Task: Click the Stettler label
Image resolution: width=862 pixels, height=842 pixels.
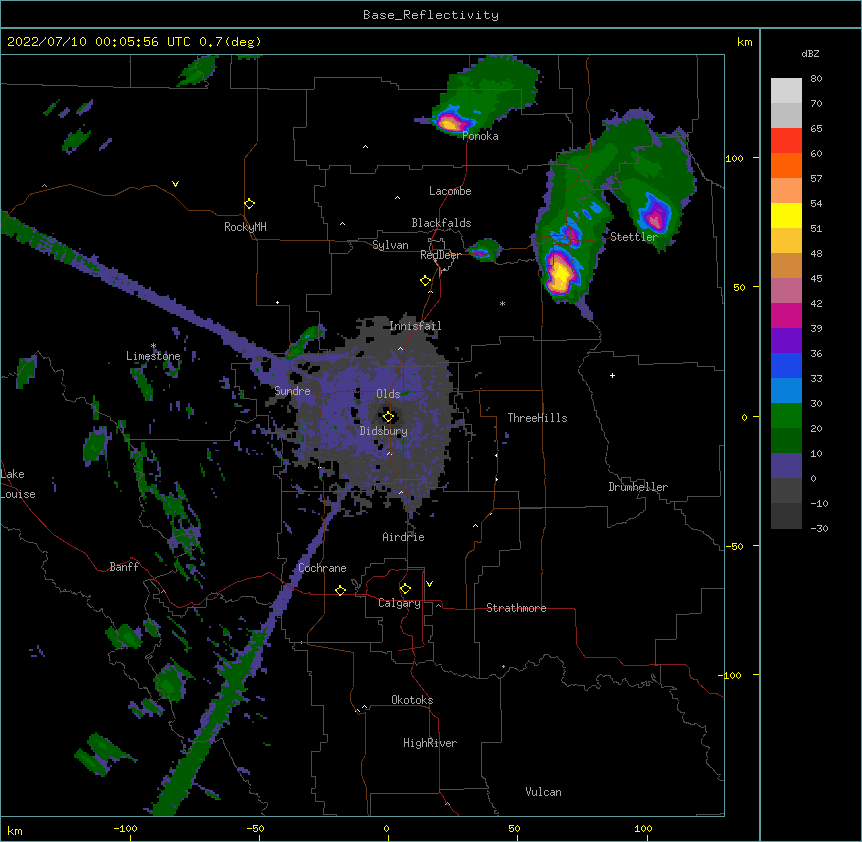Action: tap(634, 237)
